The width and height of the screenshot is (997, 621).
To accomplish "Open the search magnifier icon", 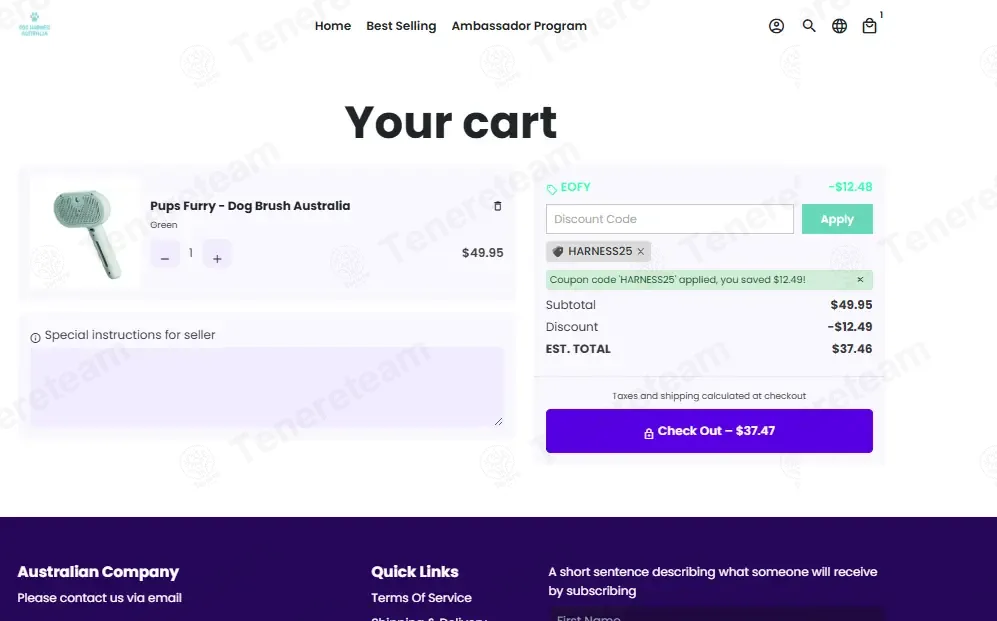I will click(x=809, y=26).
